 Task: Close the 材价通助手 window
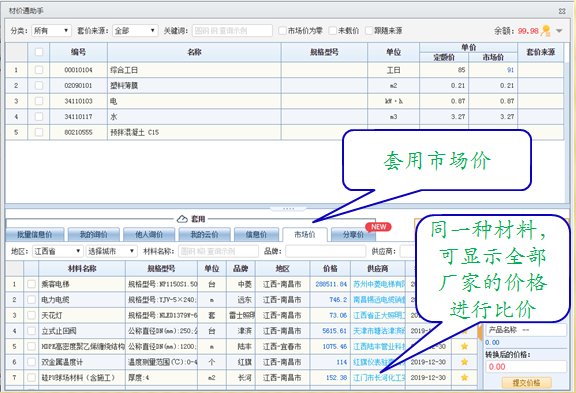point(562,11)
